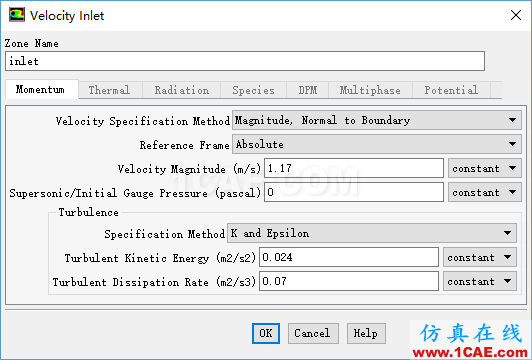Close the Velocity Inlet dialog
Viewport: 532px width, 360px height.
point(516,15)
